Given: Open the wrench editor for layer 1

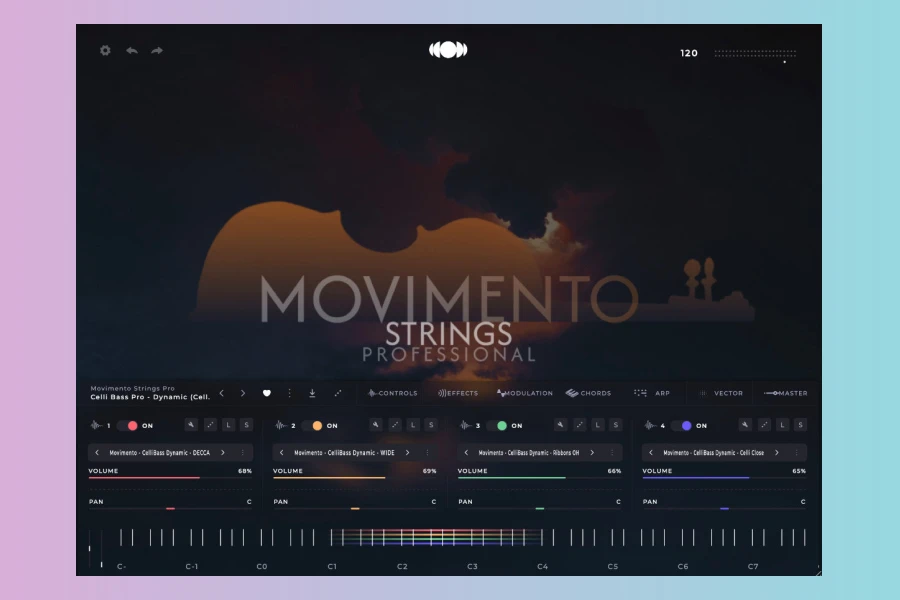Looking at the screenshot, I should click(191, 425).
